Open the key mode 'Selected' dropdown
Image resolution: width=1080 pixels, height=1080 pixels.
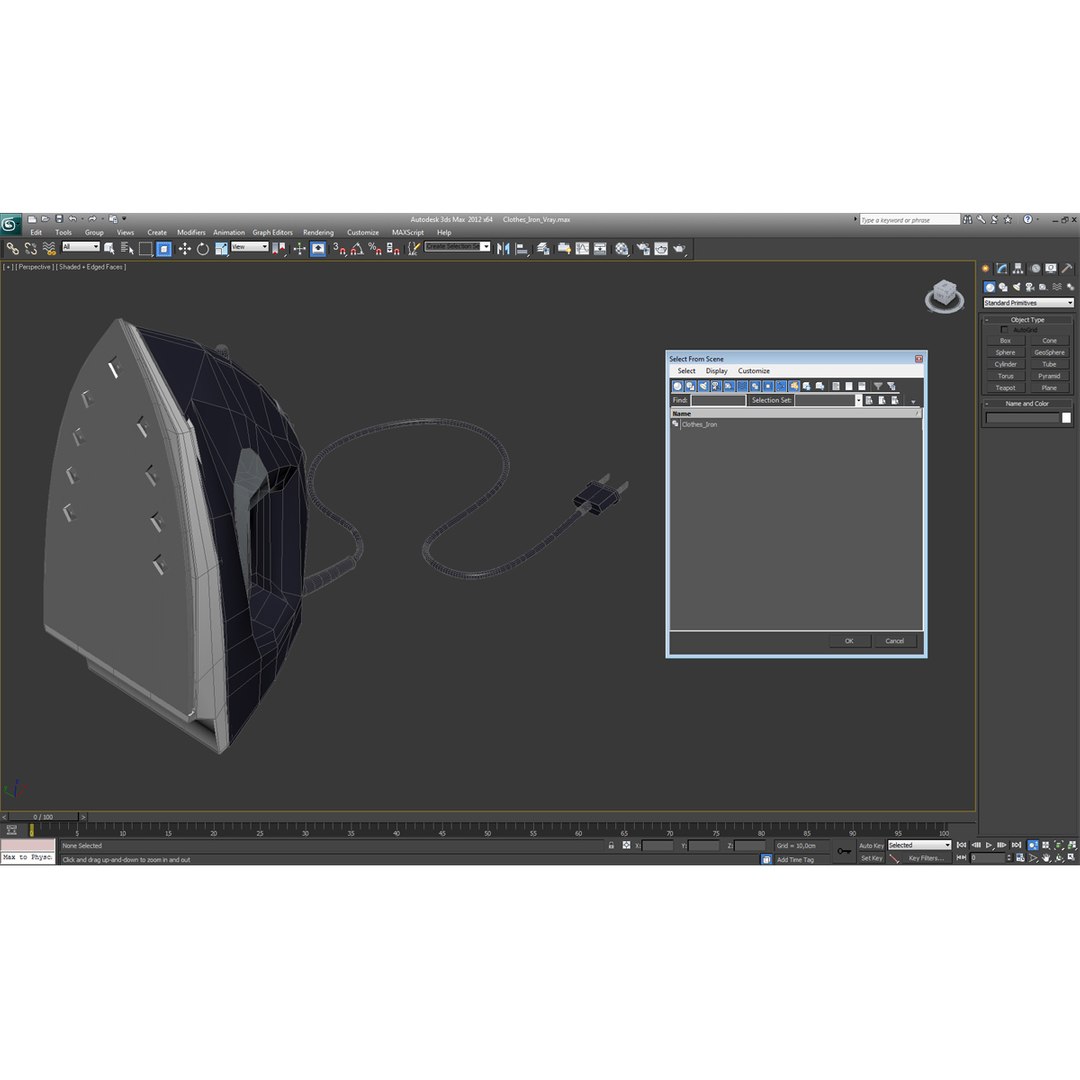click(919, 845)
